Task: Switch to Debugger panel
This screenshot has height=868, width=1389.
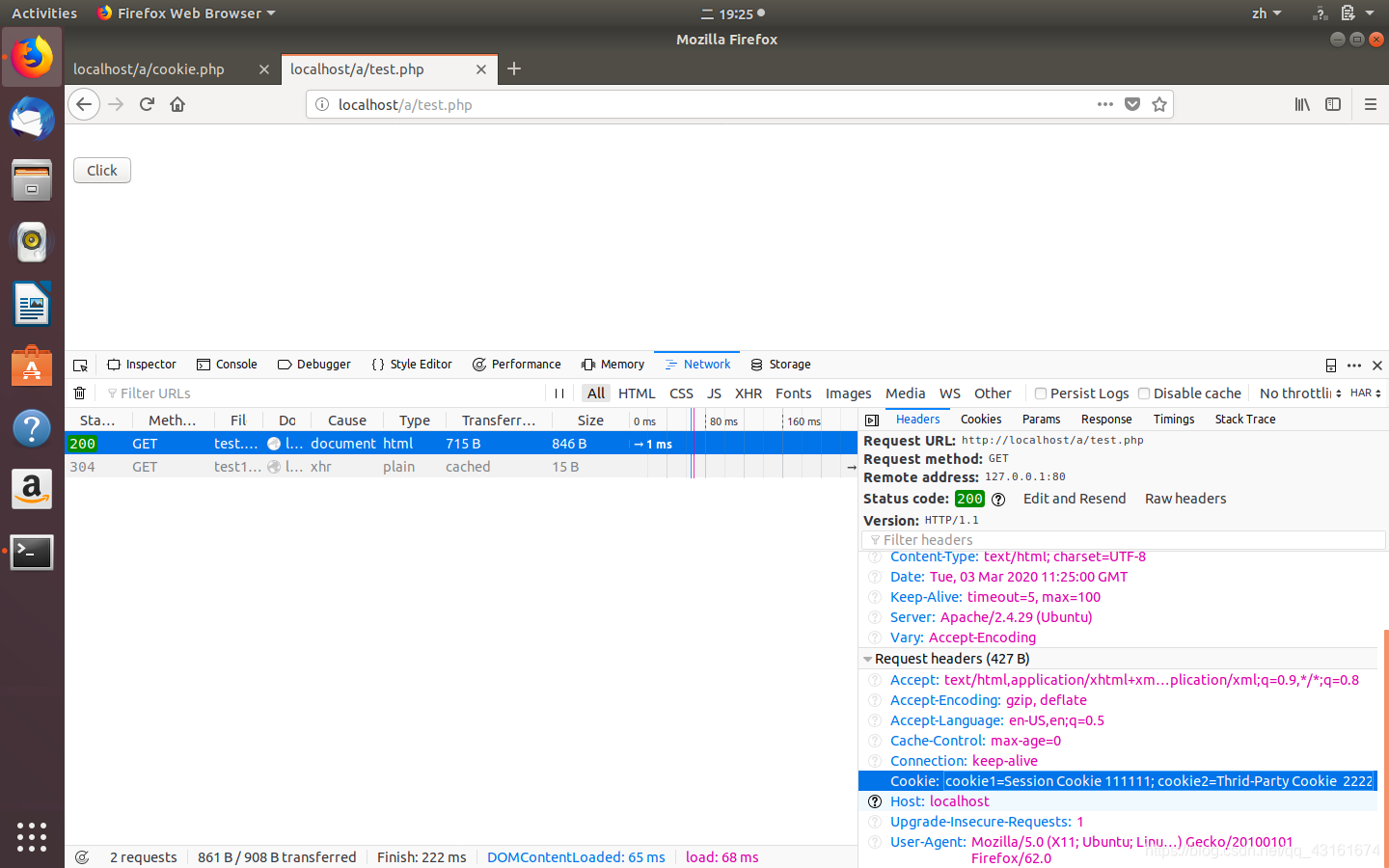Action: tap(313, 365)
